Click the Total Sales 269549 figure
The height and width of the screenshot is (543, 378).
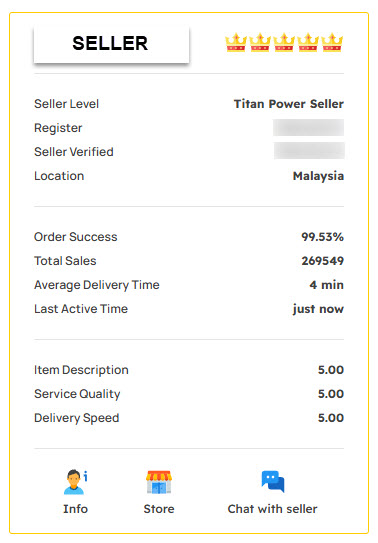click(323, 261)
